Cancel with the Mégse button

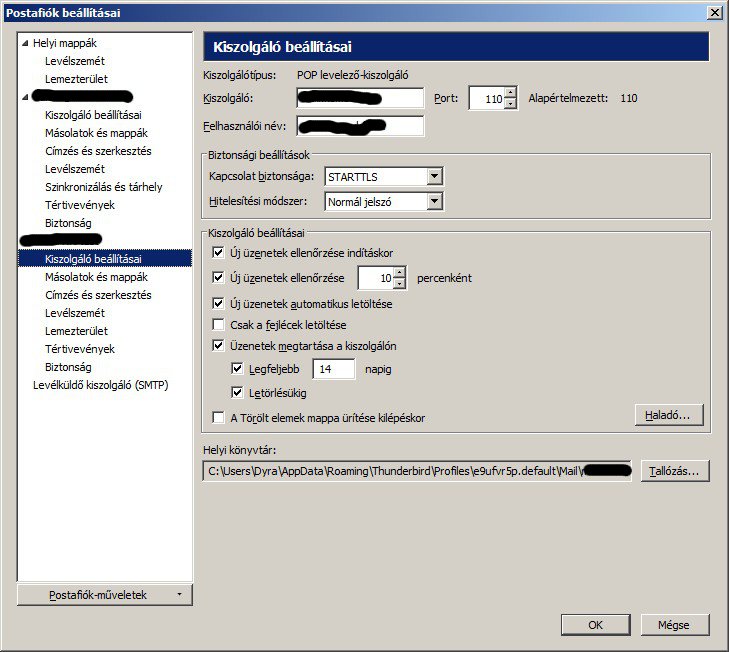[x=675, y=625]
